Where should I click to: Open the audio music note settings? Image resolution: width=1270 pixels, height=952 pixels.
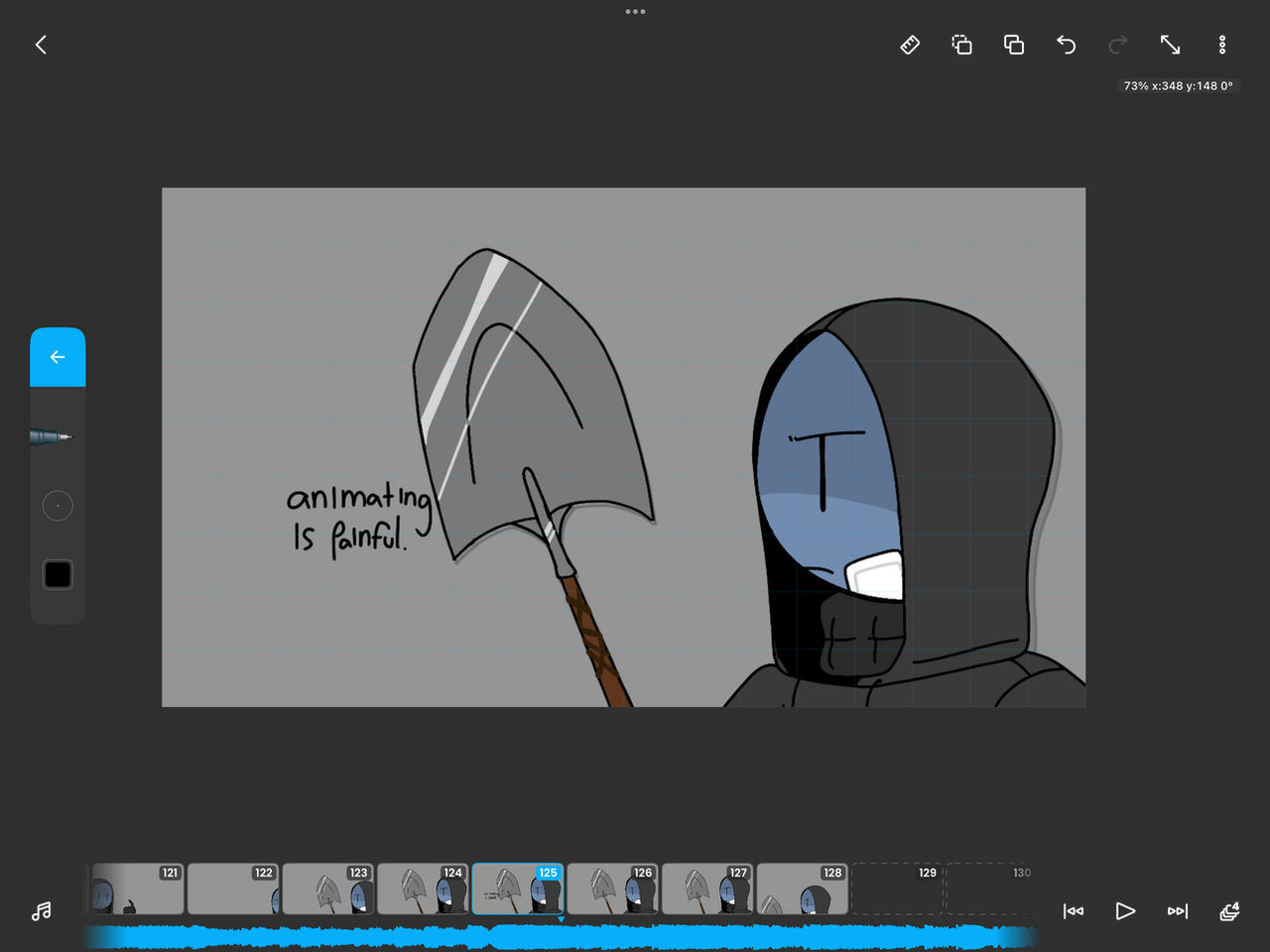coord(41,911)
